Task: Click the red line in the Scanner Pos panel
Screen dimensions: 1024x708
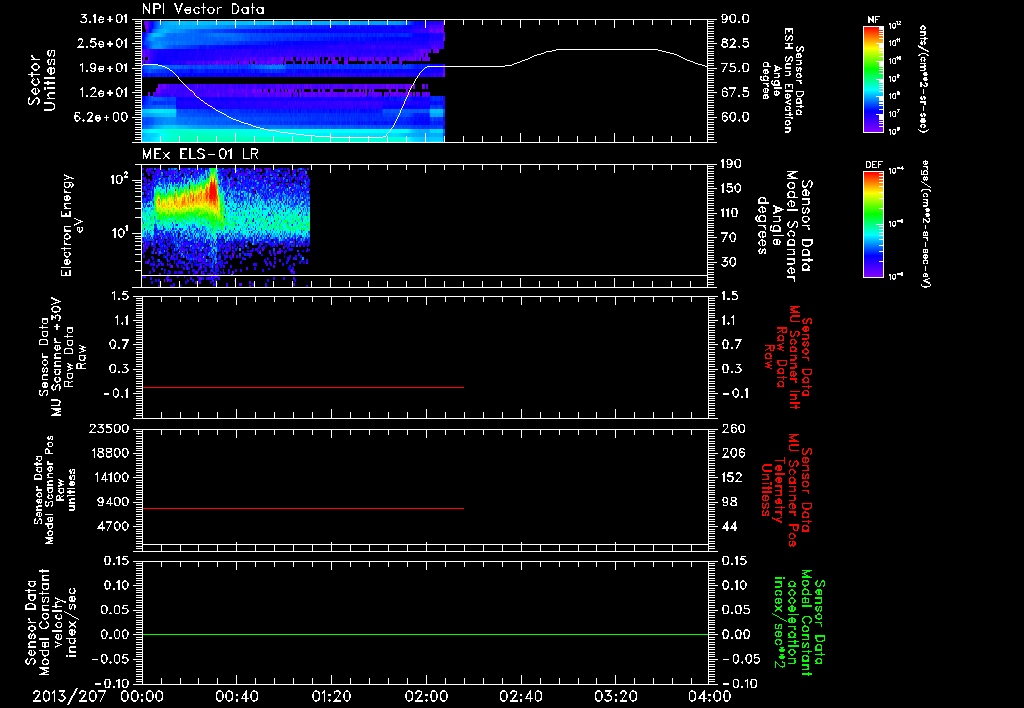Action: tap(302, 508)
